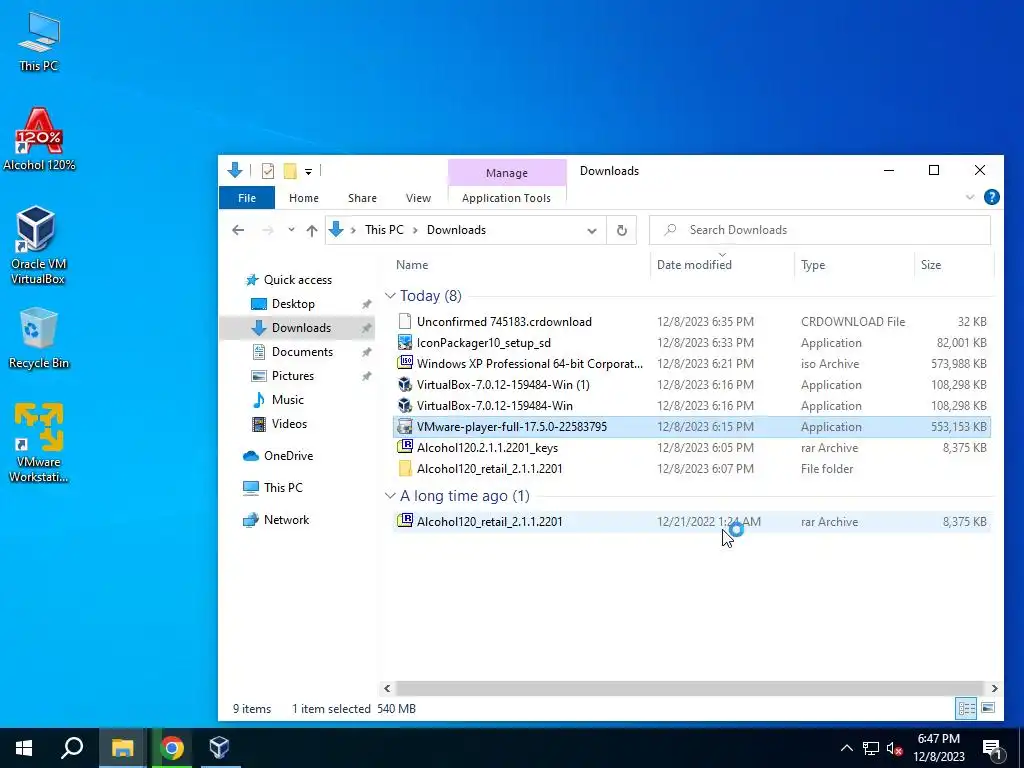Open This PC desktop icon
This screenshot has height=768, width=1024.
point(39,41)
